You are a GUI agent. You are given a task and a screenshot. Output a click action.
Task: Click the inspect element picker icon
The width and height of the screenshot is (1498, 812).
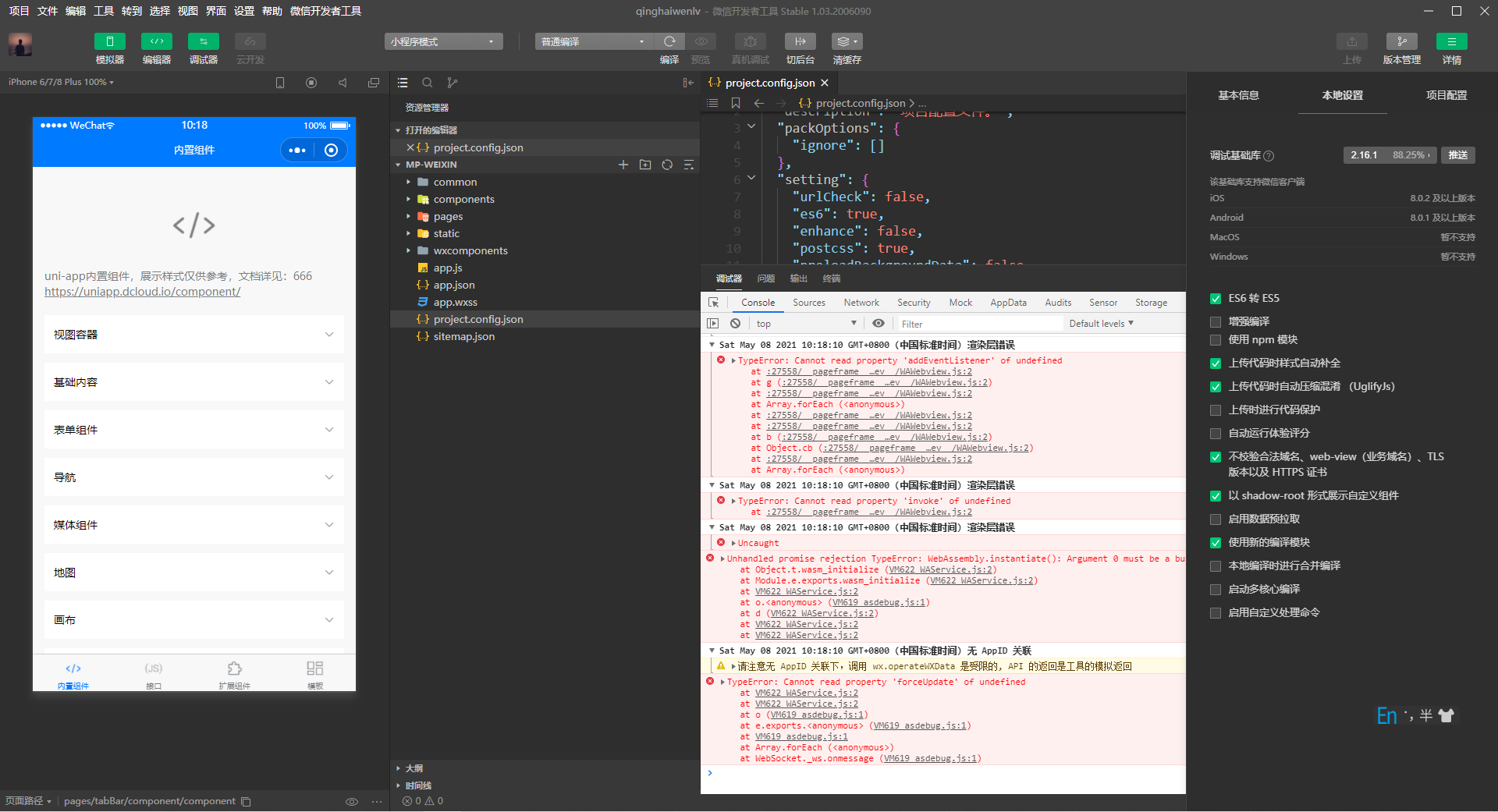(x=713, y=303)
